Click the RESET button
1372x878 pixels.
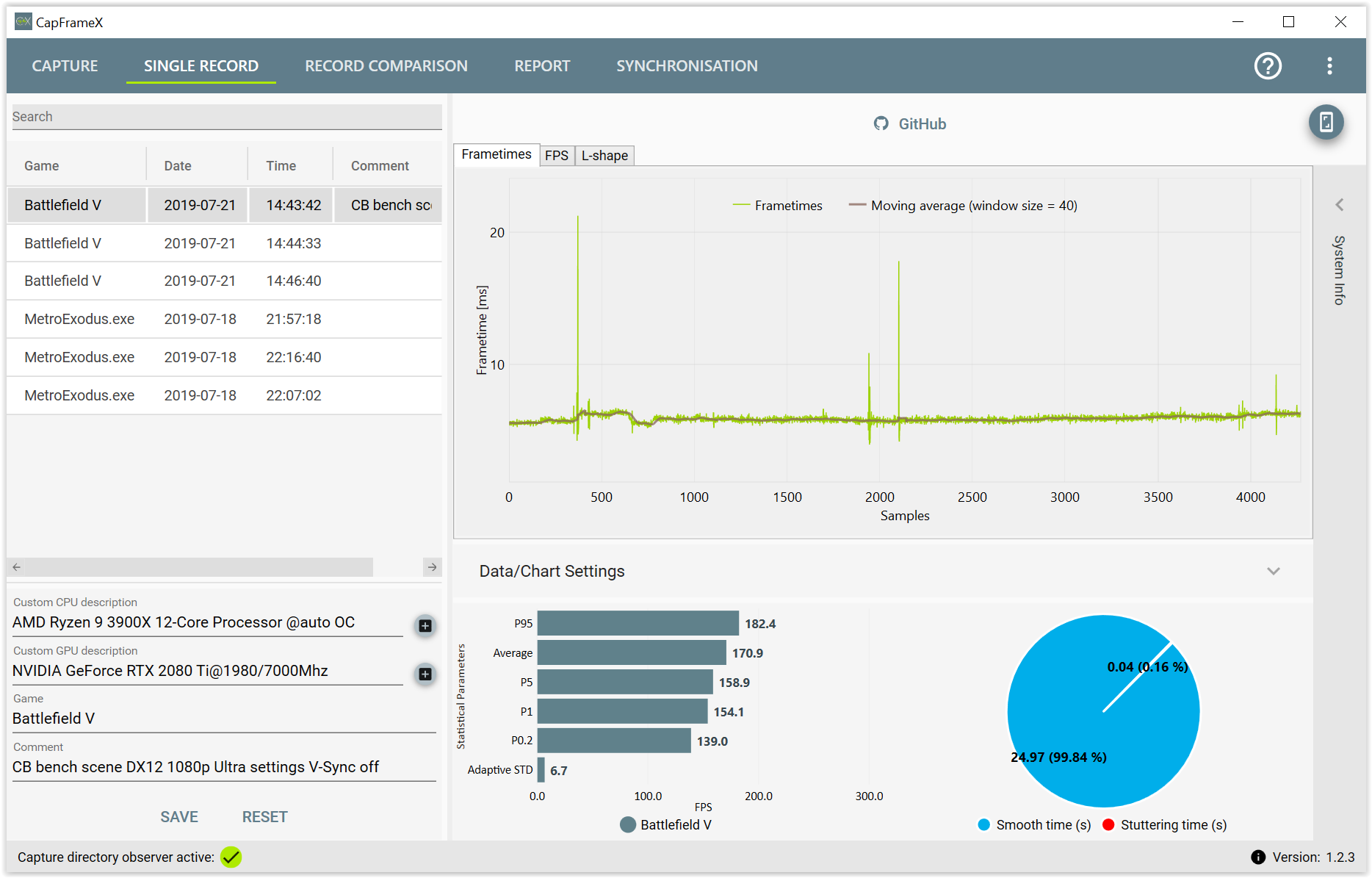(x=264, y=817)
